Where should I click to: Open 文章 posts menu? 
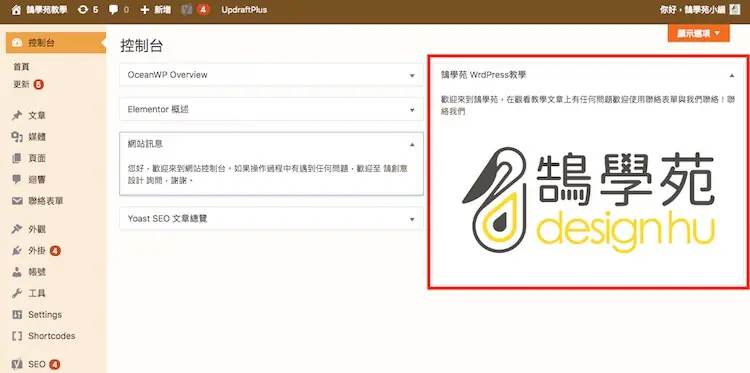point(37,116)
